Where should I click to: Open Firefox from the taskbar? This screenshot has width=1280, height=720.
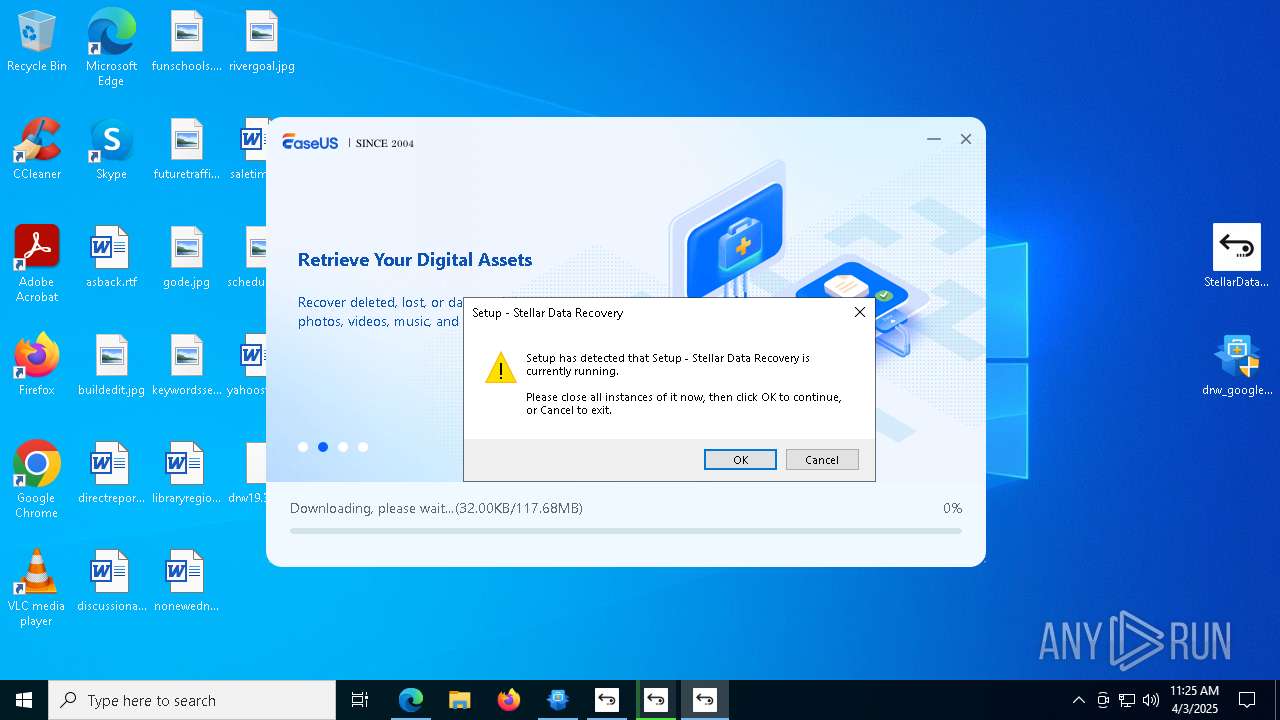(x=508, y=700)
